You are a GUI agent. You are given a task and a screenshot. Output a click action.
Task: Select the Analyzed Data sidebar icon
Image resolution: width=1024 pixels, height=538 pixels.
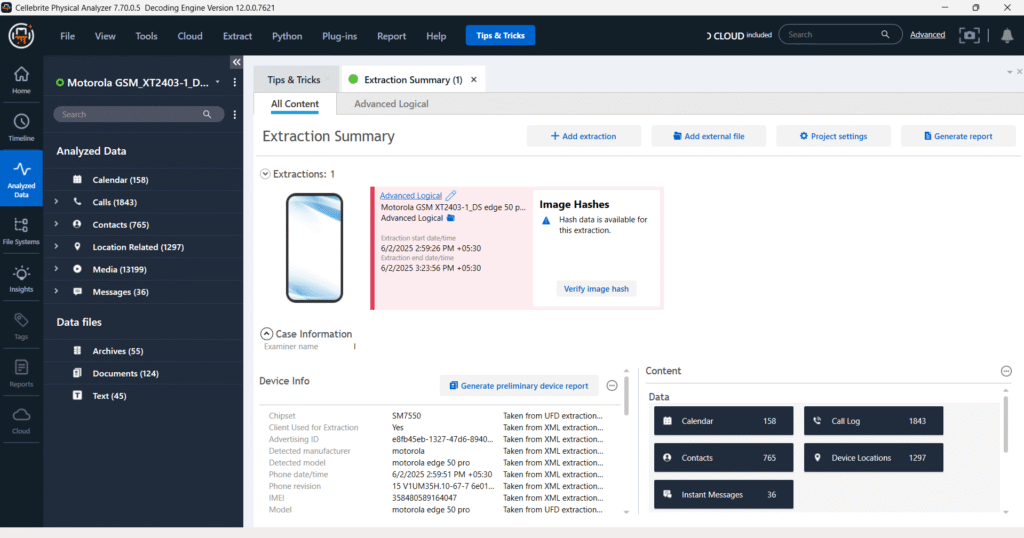[x=21, y=179]
